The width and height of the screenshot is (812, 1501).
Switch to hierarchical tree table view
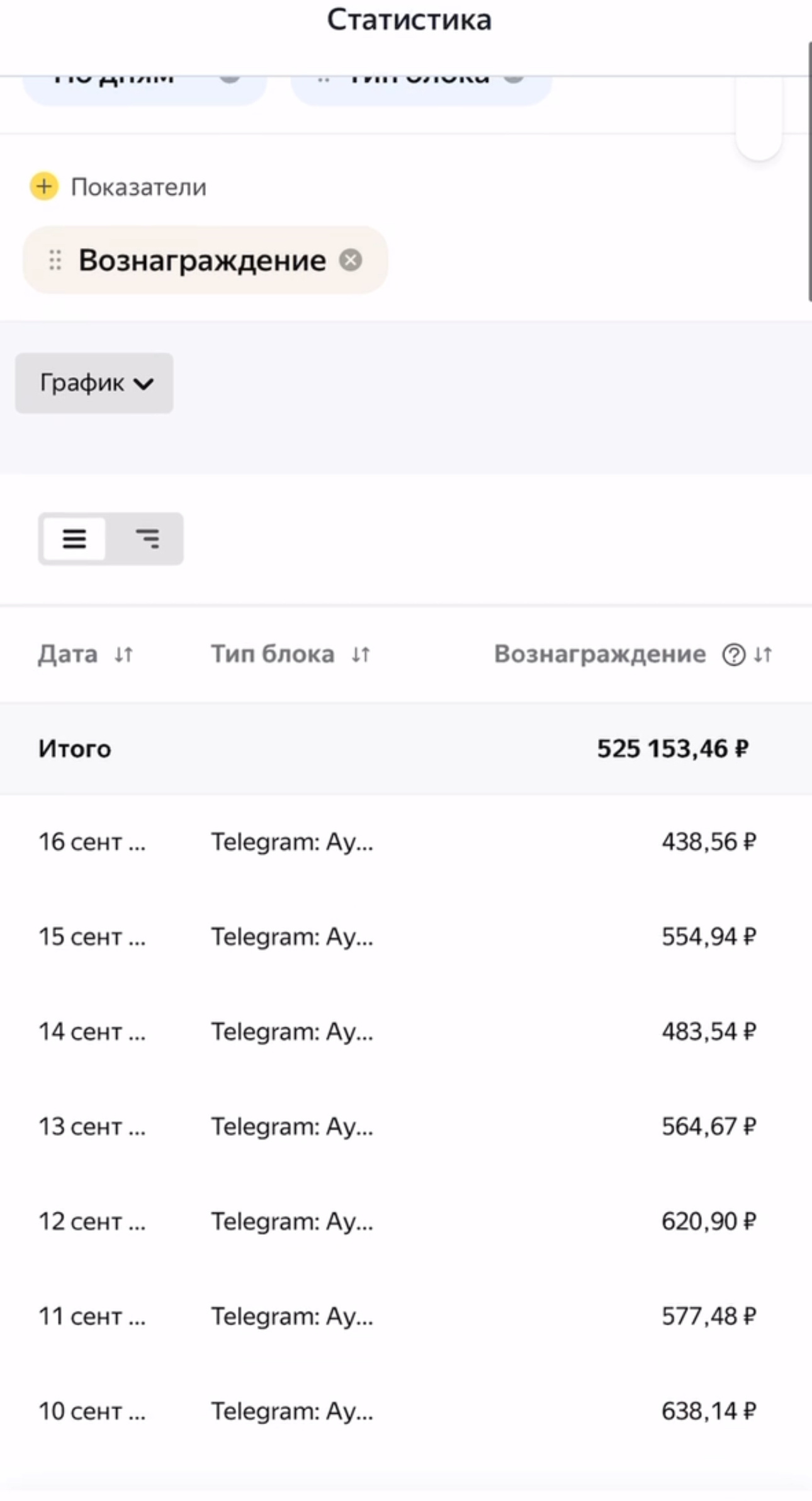pyautogui.click(x=147, y=539)
